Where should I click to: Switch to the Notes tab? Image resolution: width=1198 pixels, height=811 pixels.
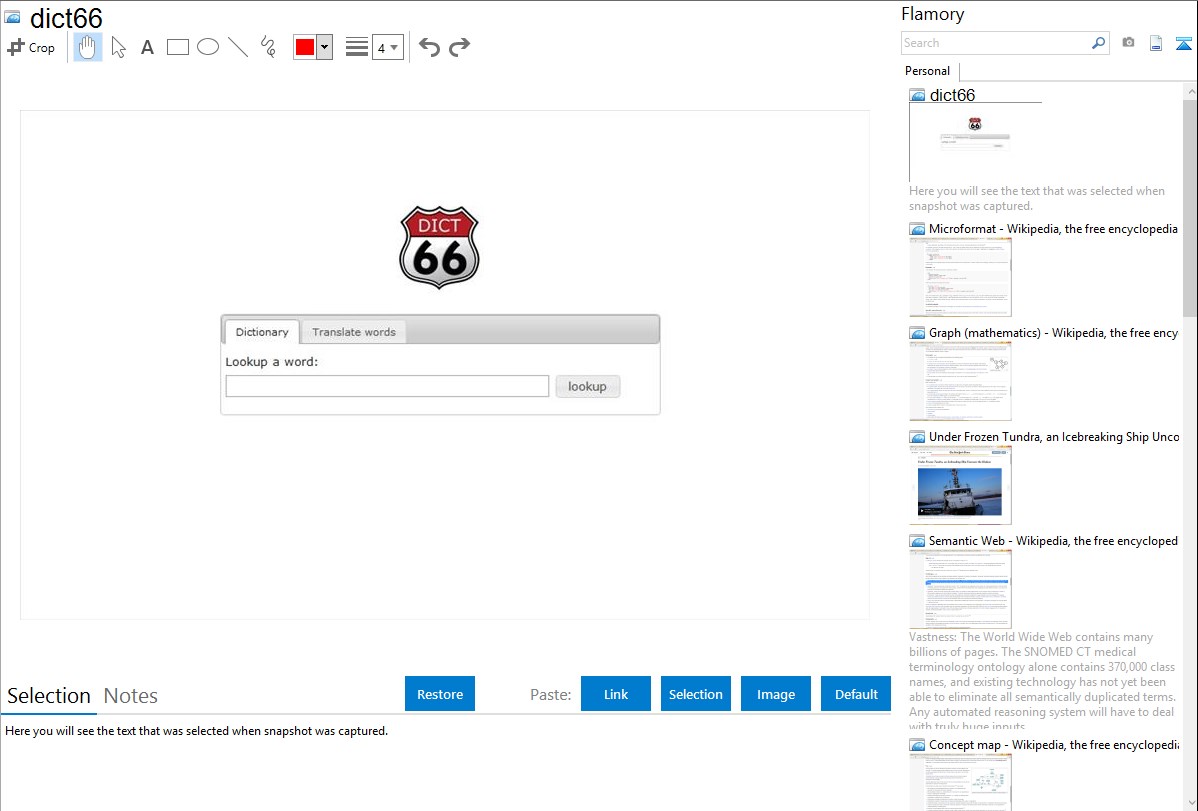(x=131, y=696)
